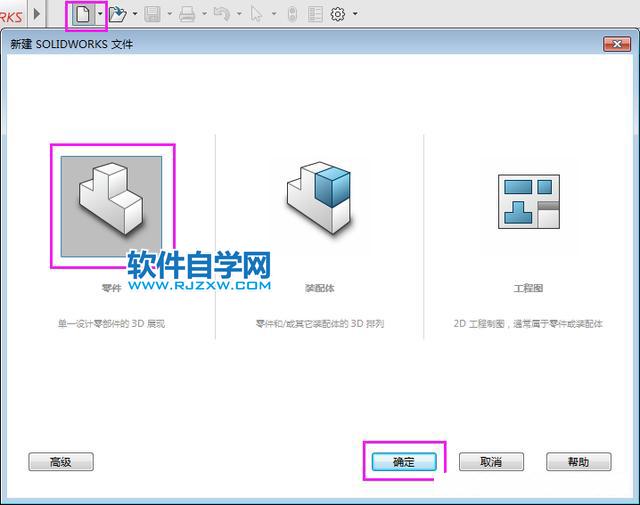Click the Undo arrow icon
The width and height of the screenshot is (640, 505).
tap(222, 14)
